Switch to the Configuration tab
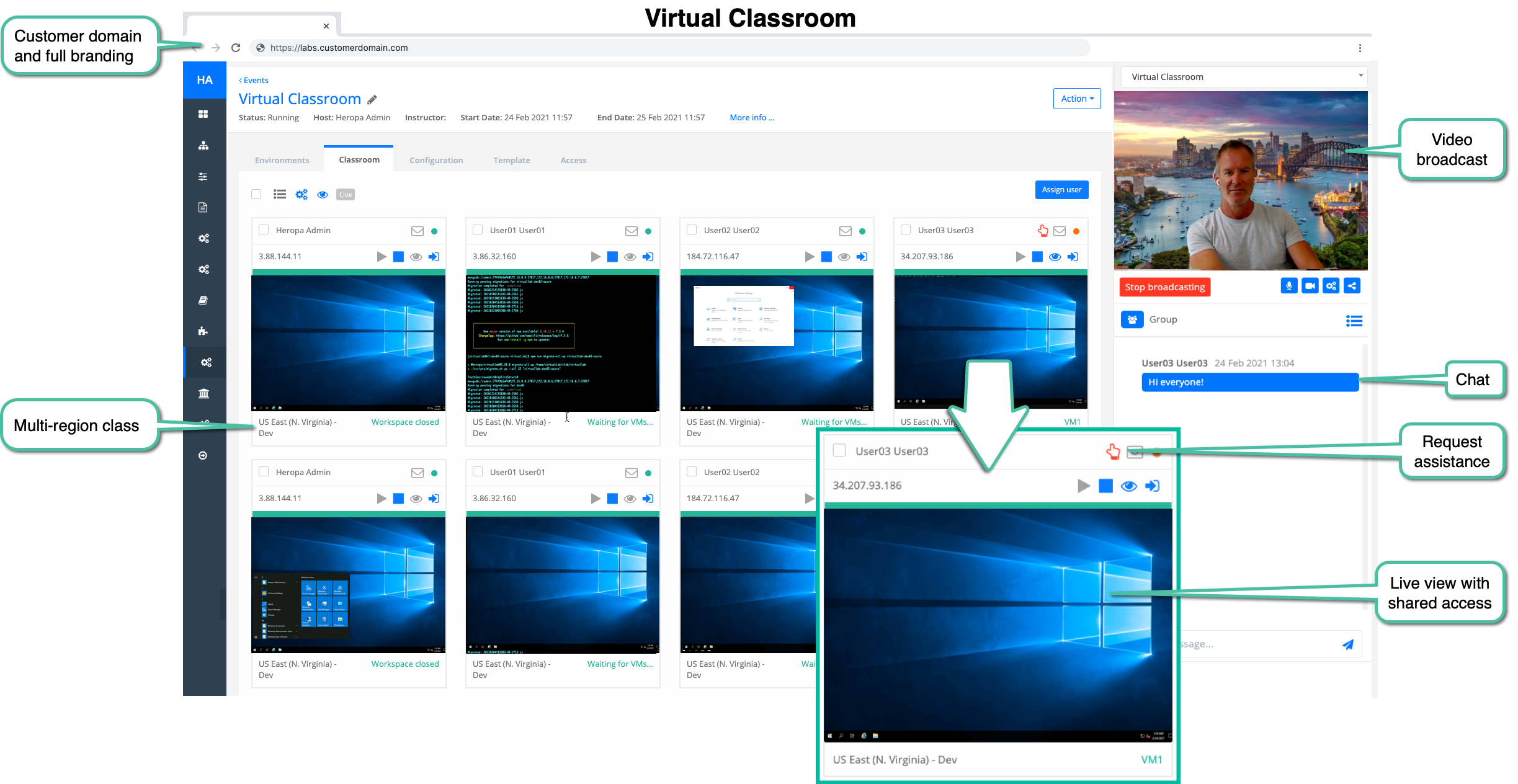The image size is (1518, 784). (436, 160)
